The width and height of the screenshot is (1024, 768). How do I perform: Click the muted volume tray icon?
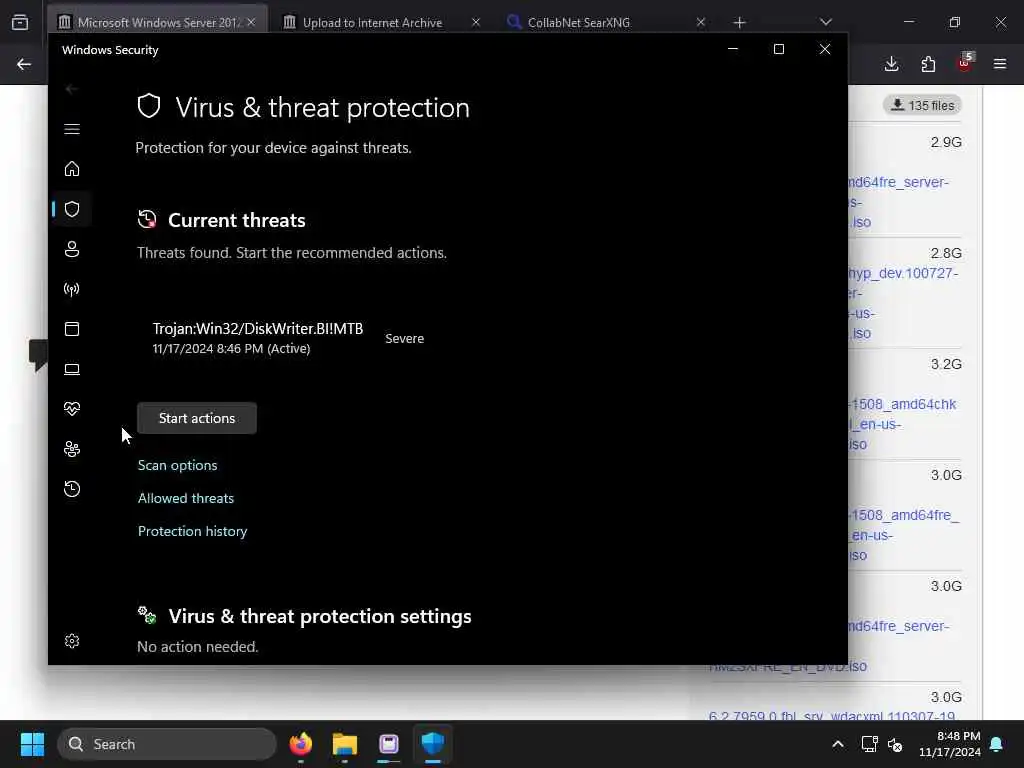pyautogui.click(x=895, y=744)
